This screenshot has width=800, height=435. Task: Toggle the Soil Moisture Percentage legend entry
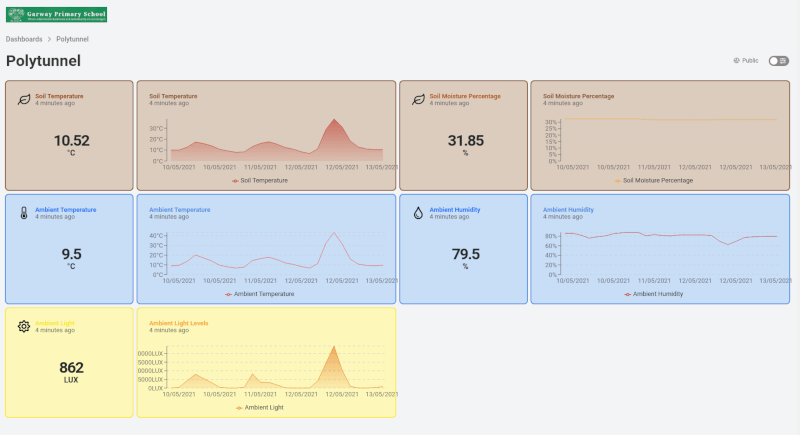pyautogui.click(x=654, y=181)
